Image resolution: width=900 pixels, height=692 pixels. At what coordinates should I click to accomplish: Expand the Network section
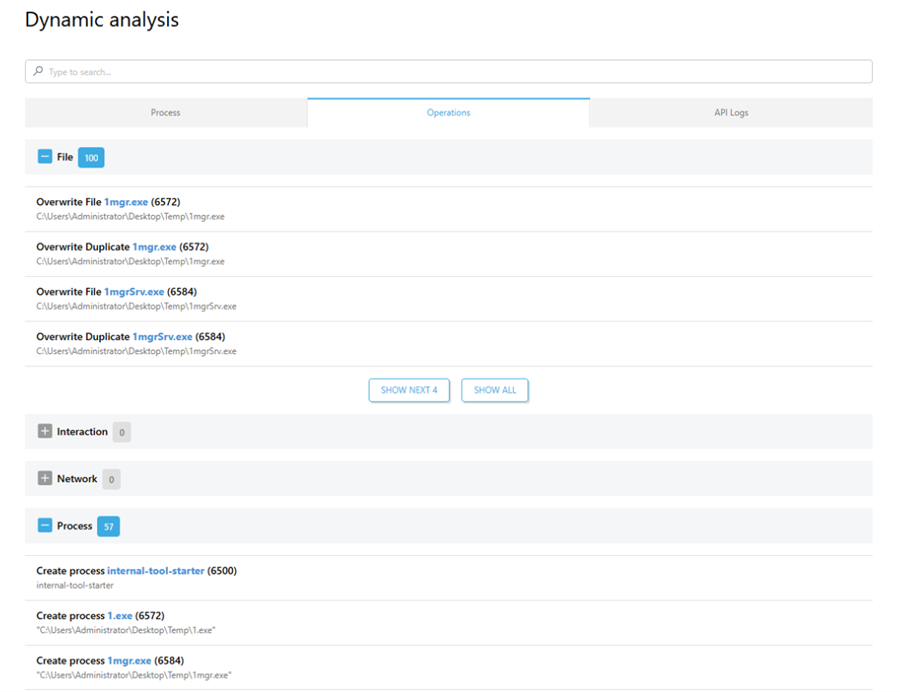pos(45,479)
